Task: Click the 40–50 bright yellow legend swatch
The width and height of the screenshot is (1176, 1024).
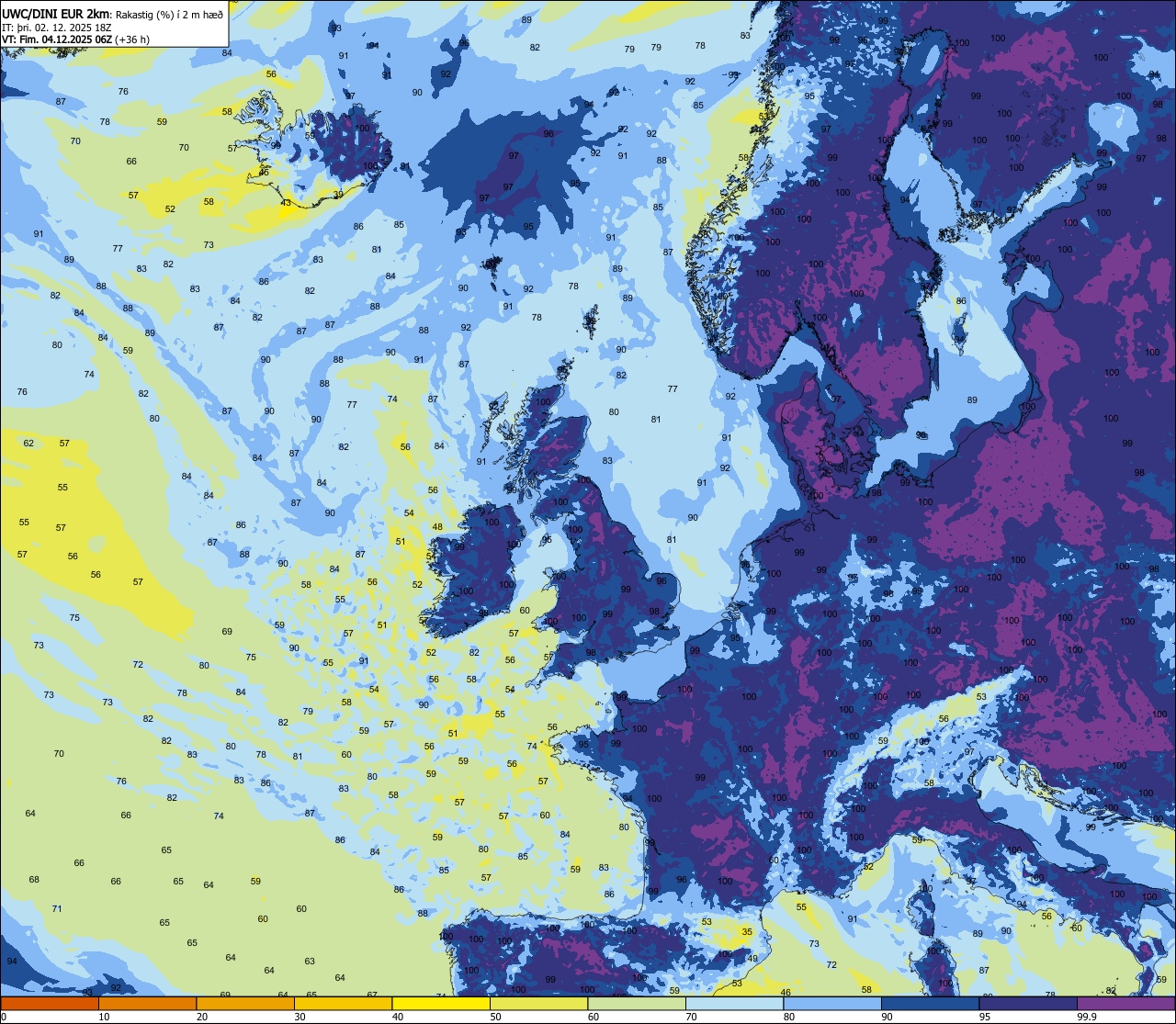Action: pyautogui.click(x=441, y=1003)
